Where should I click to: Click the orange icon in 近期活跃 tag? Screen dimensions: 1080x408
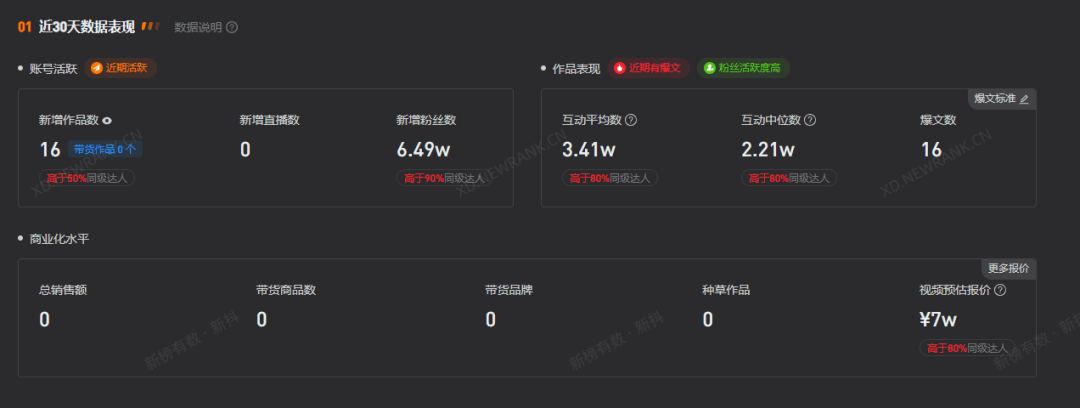coord(97,68)
